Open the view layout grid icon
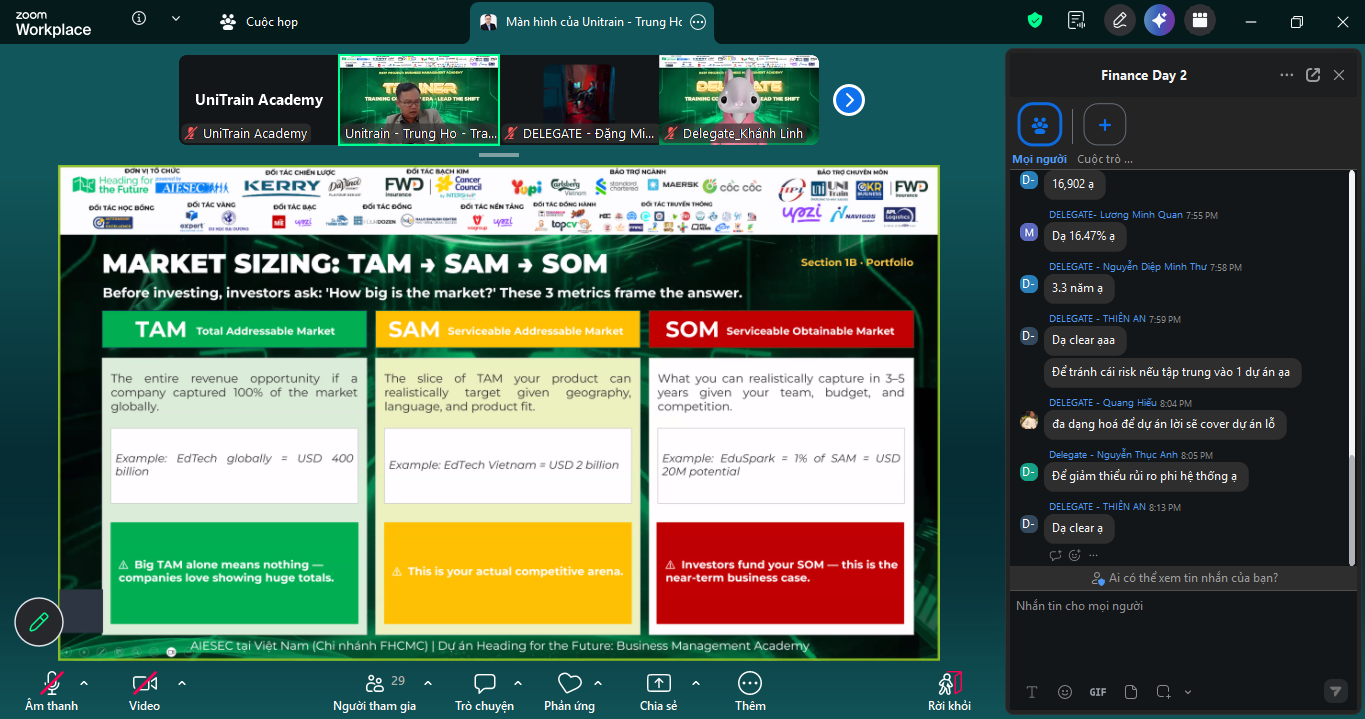This screenshot has height=719, width=1365. (1199, 20)
